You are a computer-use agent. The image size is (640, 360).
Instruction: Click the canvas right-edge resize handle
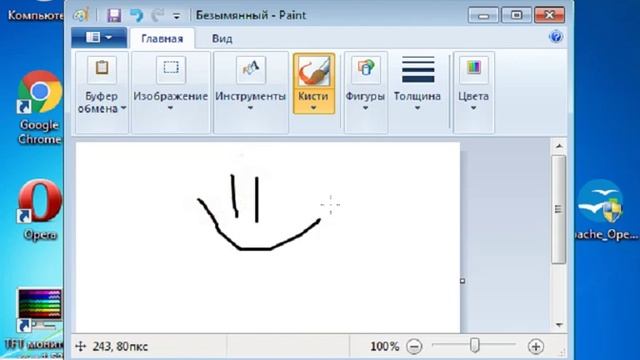point(462,281)
